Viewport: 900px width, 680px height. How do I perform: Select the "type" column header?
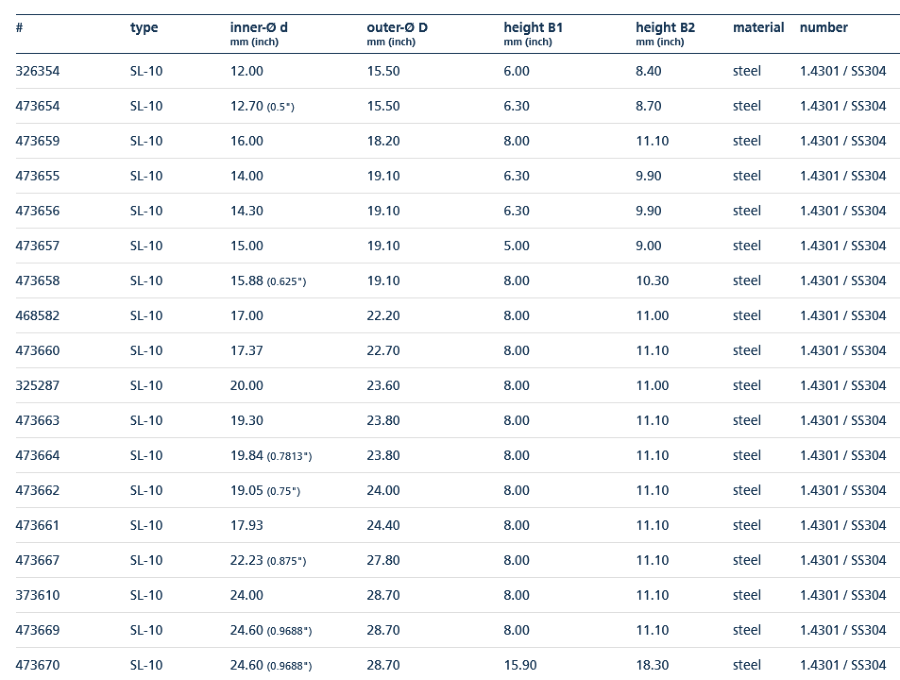144,28
